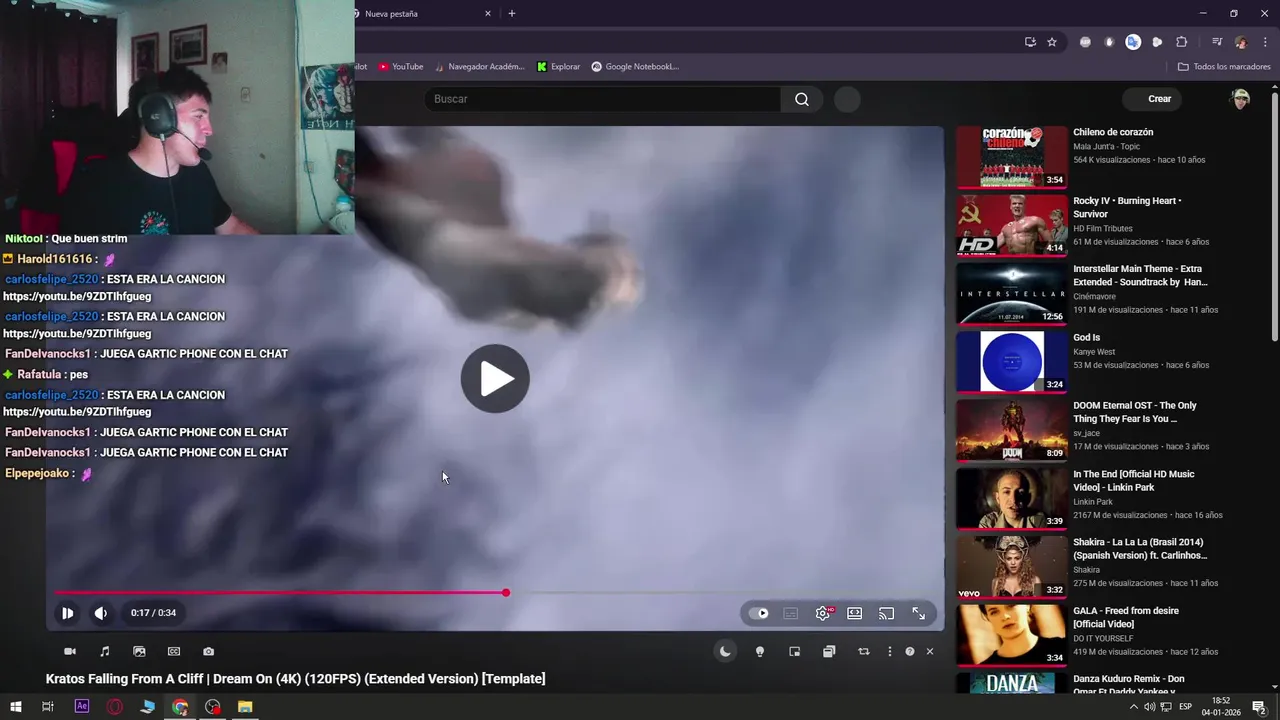Toggle the autoplay switch in the player
The image size is (1280, 720).
coord(759,613)
